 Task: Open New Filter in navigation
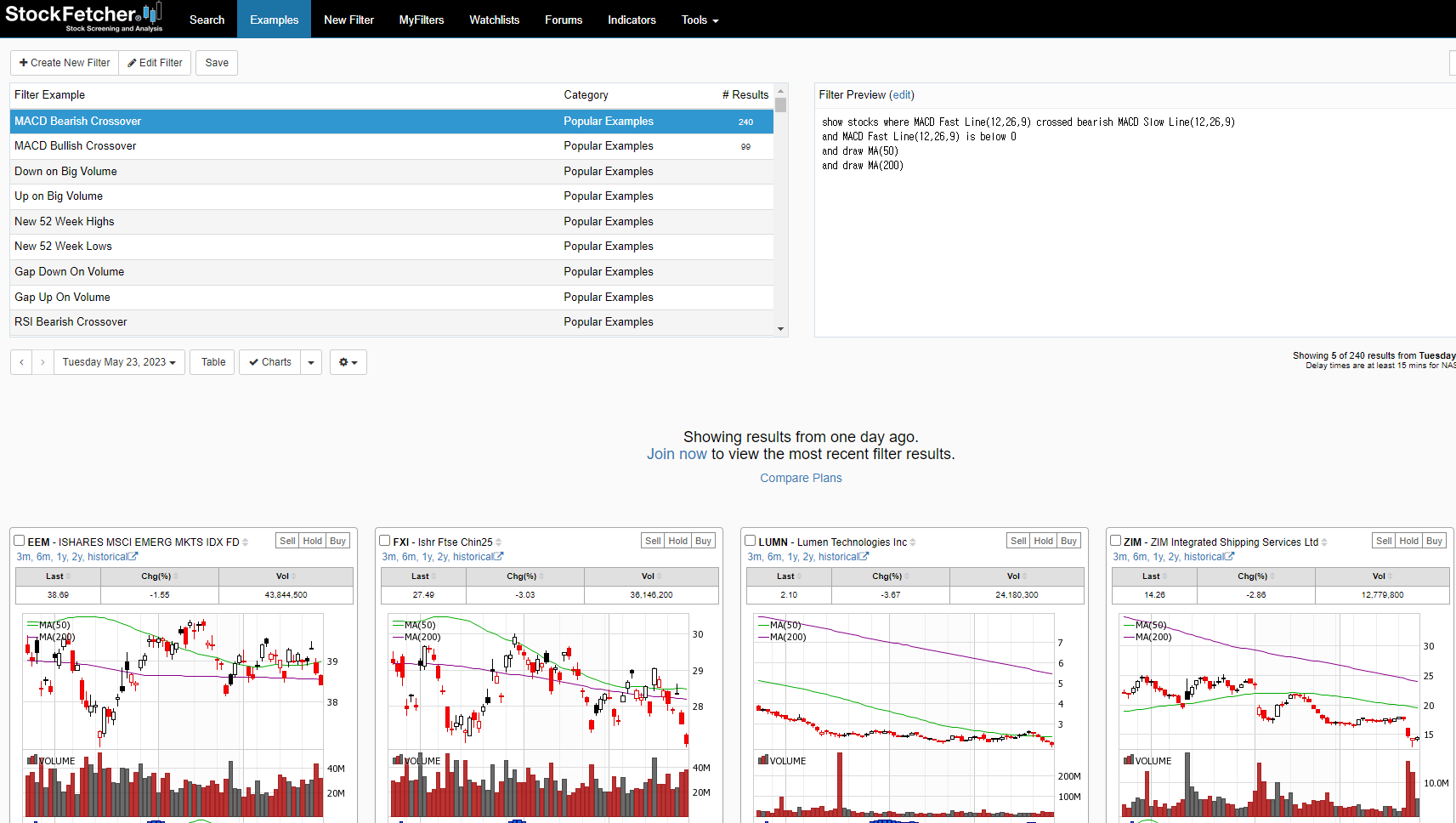[348, 20]
